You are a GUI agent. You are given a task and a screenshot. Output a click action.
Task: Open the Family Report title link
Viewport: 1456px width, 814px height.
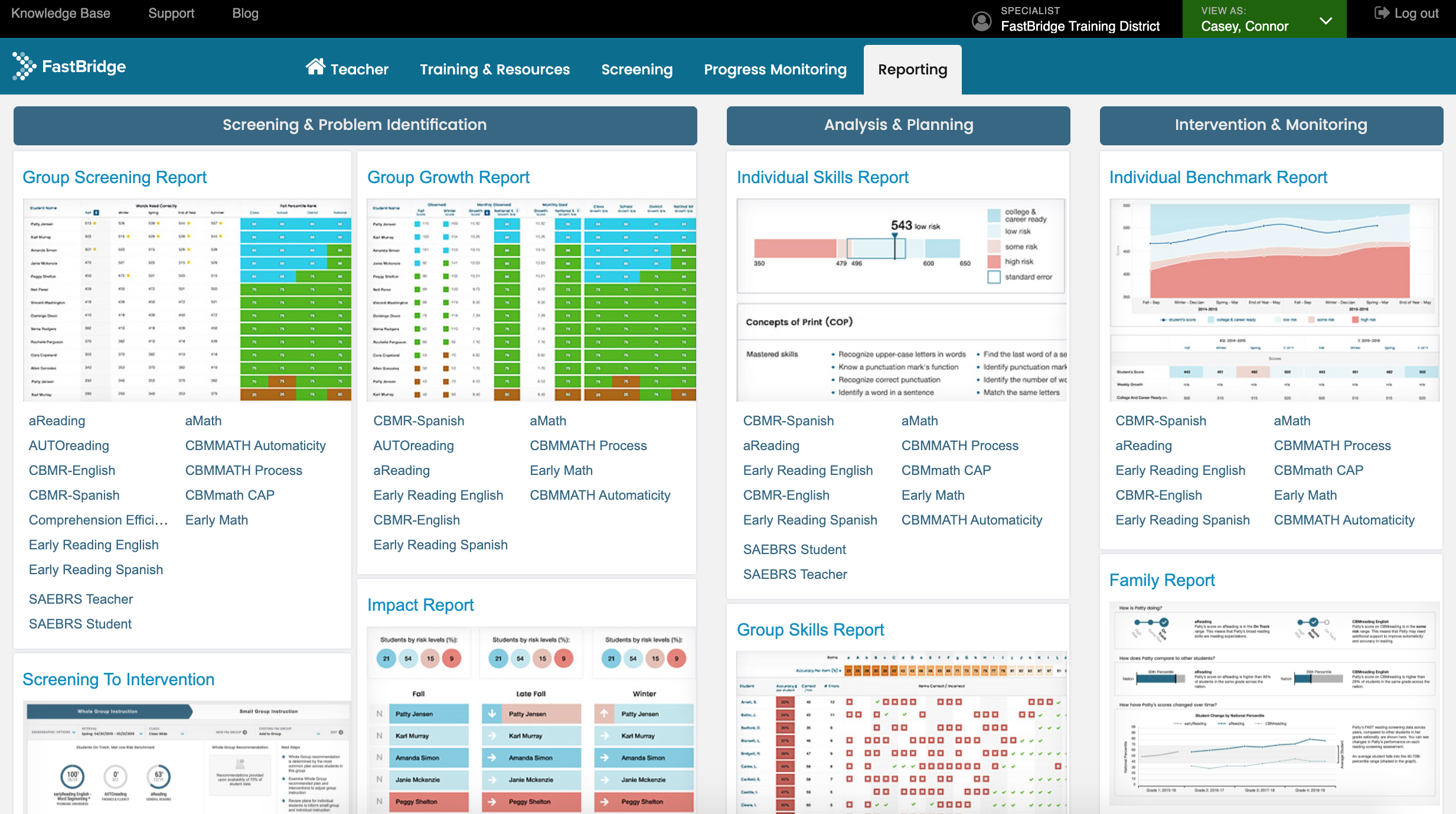(1162, 580)
